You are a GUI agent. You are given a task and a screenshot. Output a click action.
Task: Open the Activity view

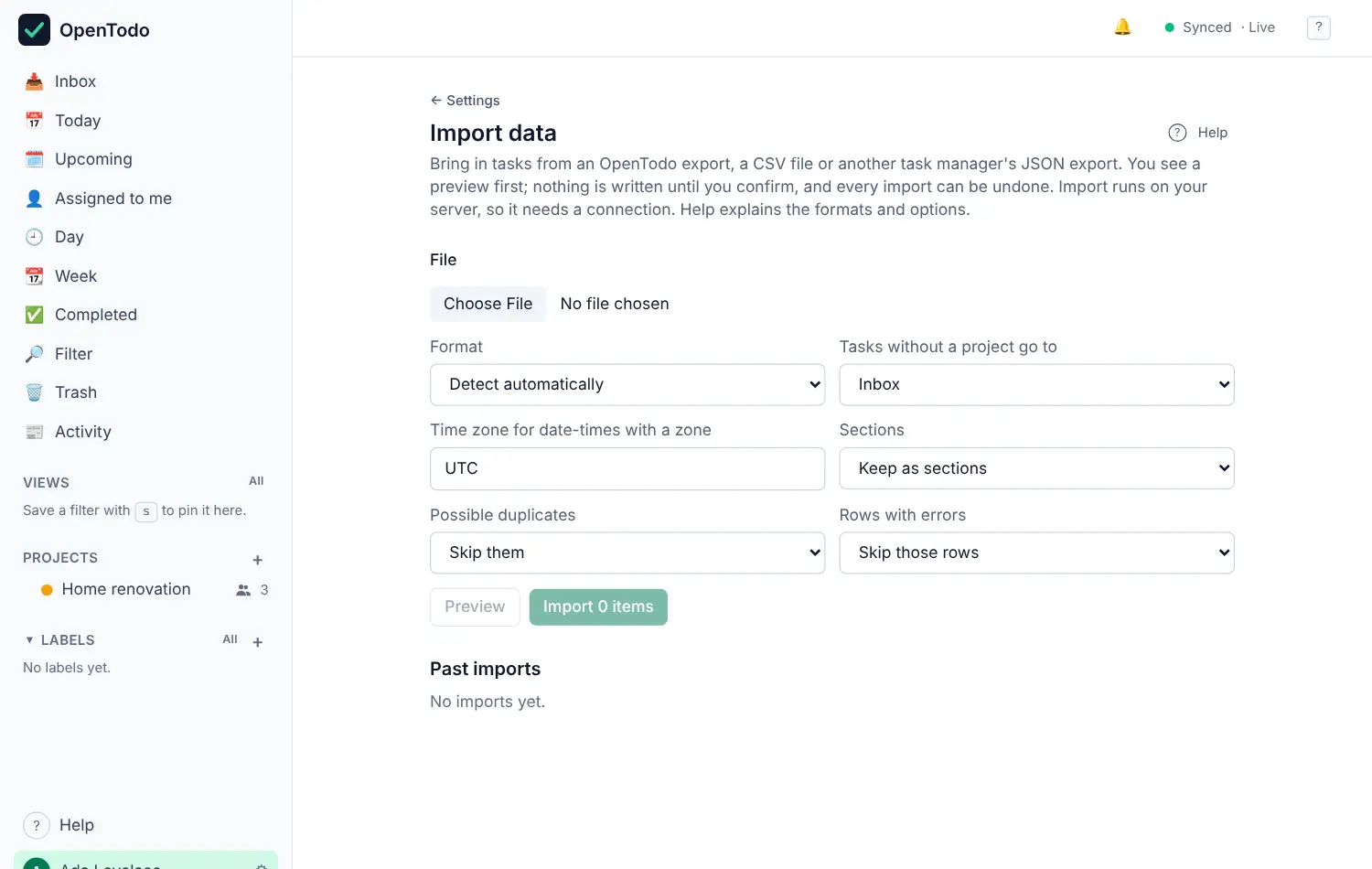coord(146,432)
